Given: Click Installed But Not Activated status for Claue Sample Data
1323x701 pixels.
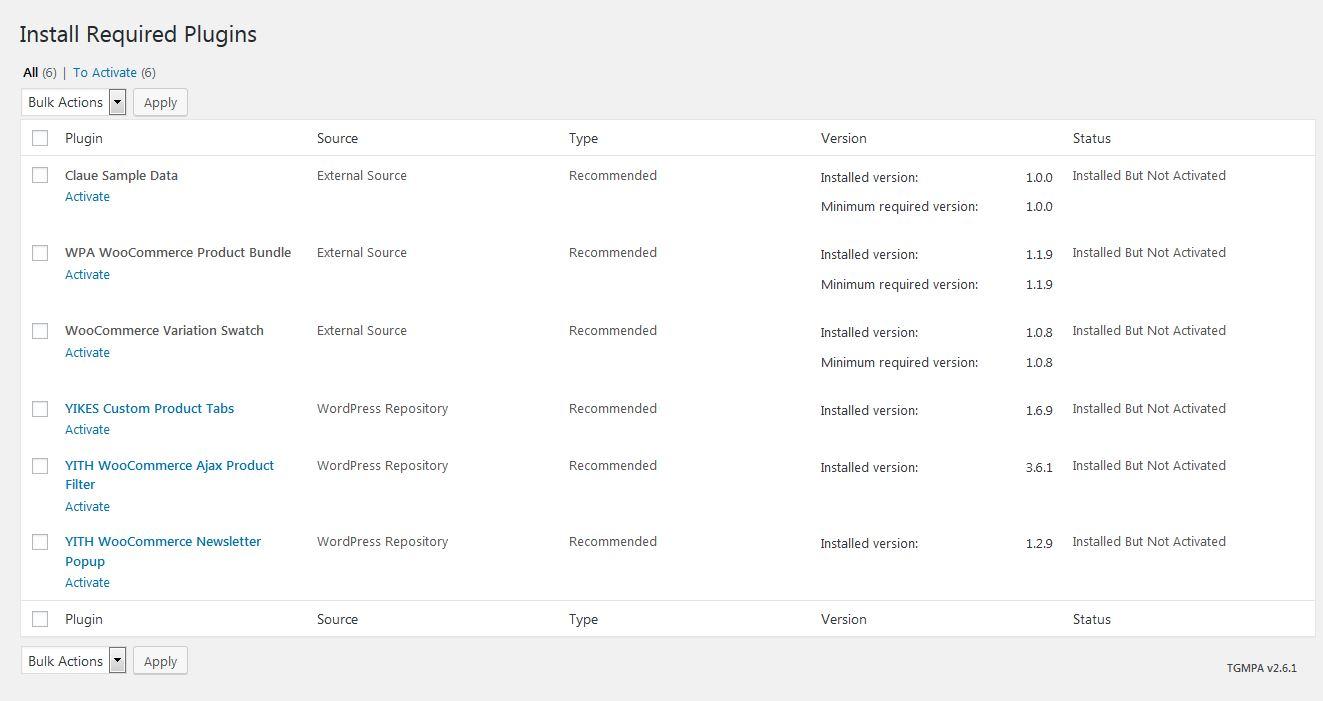Looking at the screenshot, I should click(x=1149, y=175).
